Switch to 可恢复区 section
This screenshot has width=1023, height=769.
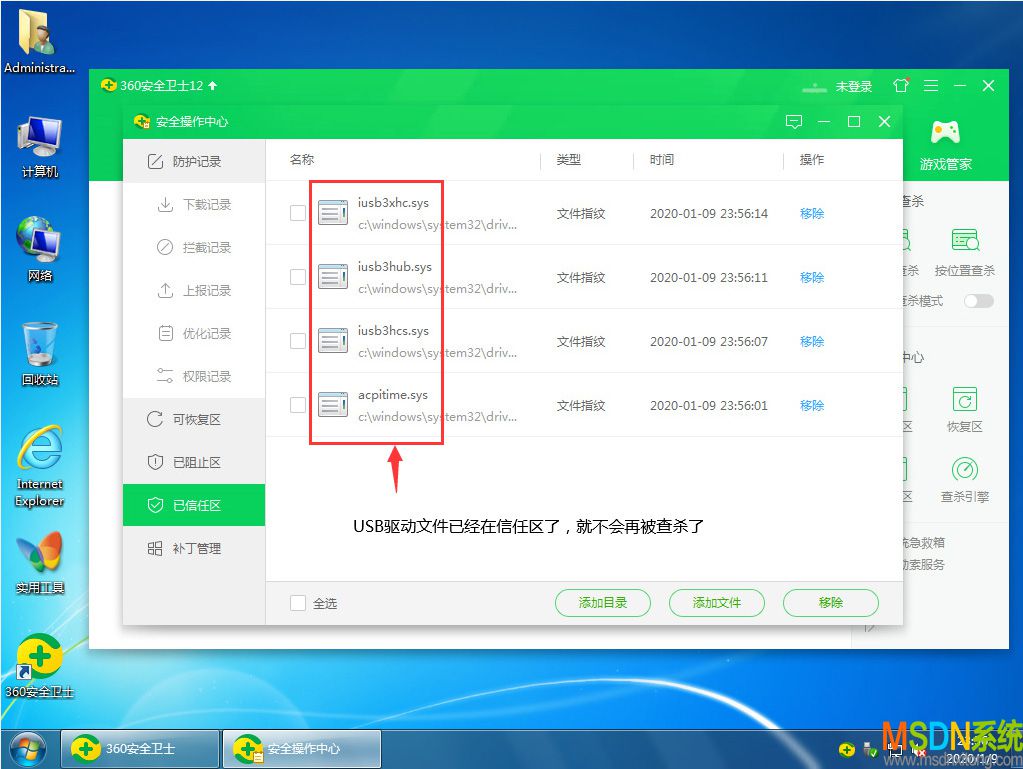pyautogui.click(x=194, y=419)
